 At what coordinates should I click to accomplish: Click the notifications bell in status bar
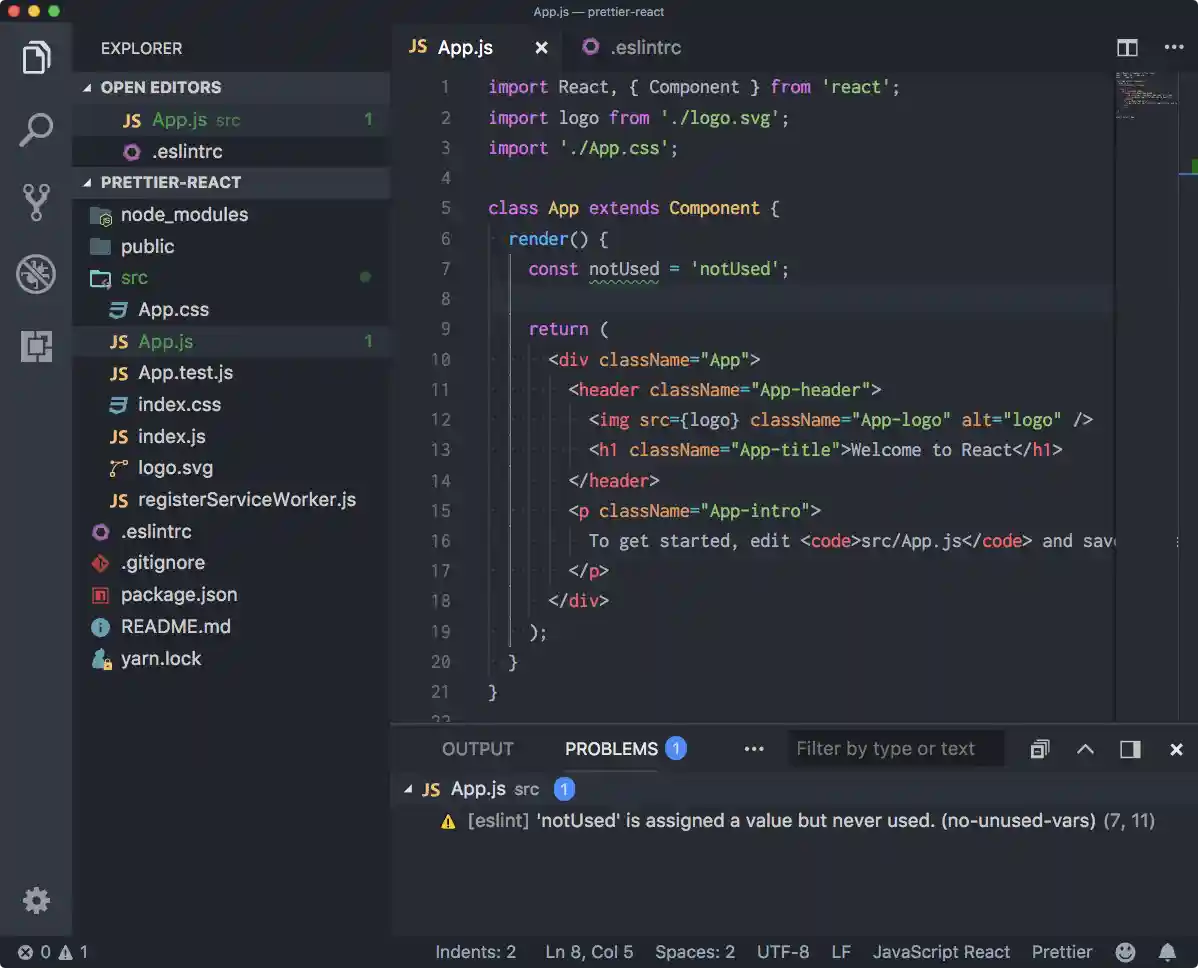point(1167,952)
